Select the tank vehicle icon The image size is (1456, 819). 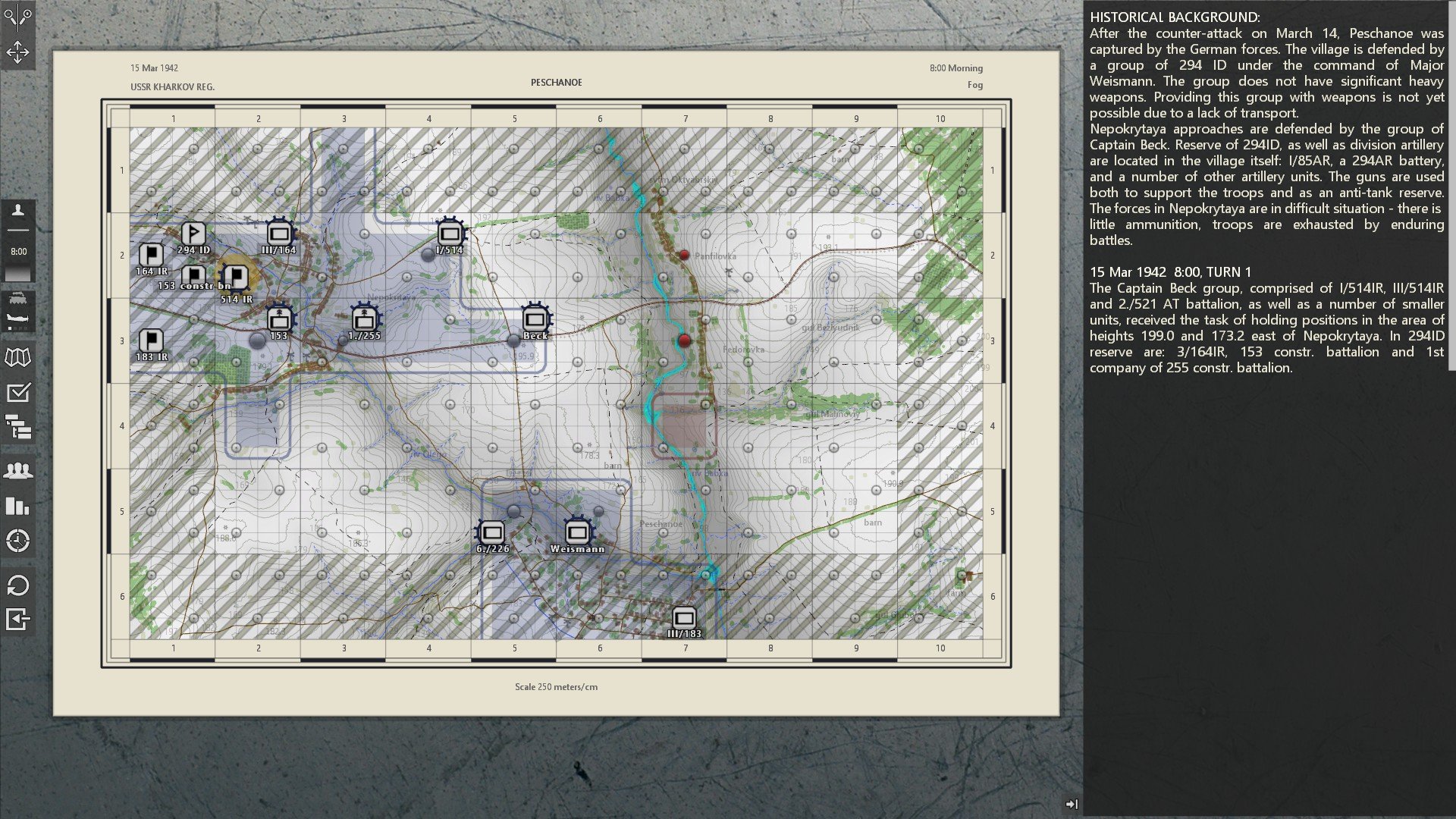pos(17,299)
